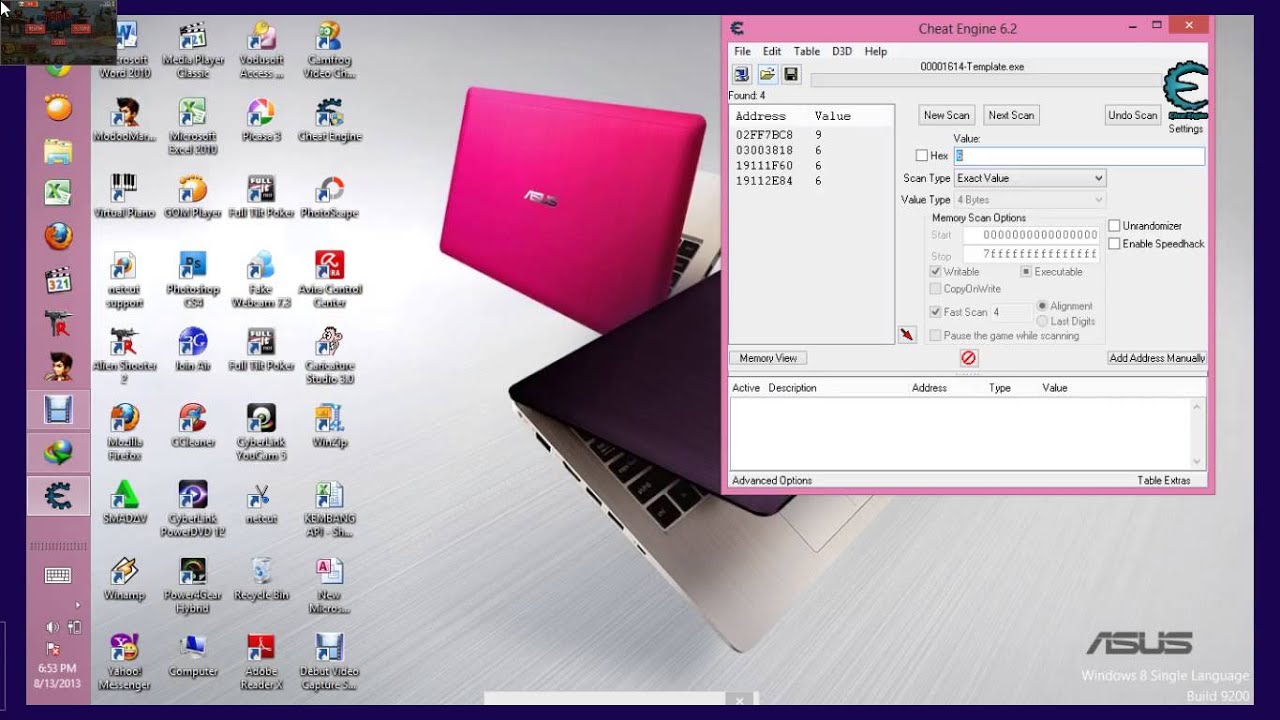Open the Table menu
This screenshot has height=720, width=1280.
[x=807, y=51]
